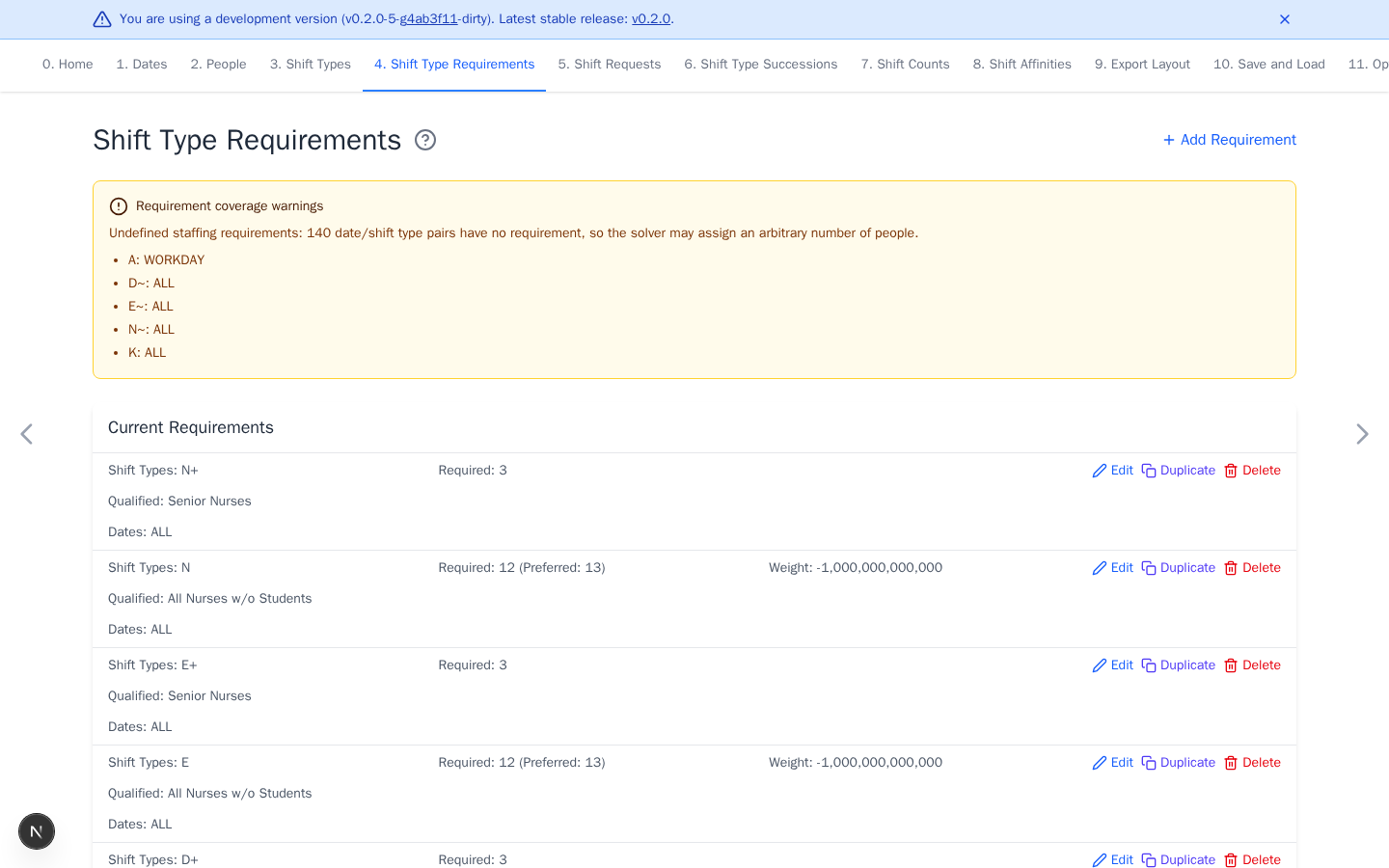Select the 4. Shift Type Requirements tab
Screen dimensions: 1389x868
pos(454,65)
